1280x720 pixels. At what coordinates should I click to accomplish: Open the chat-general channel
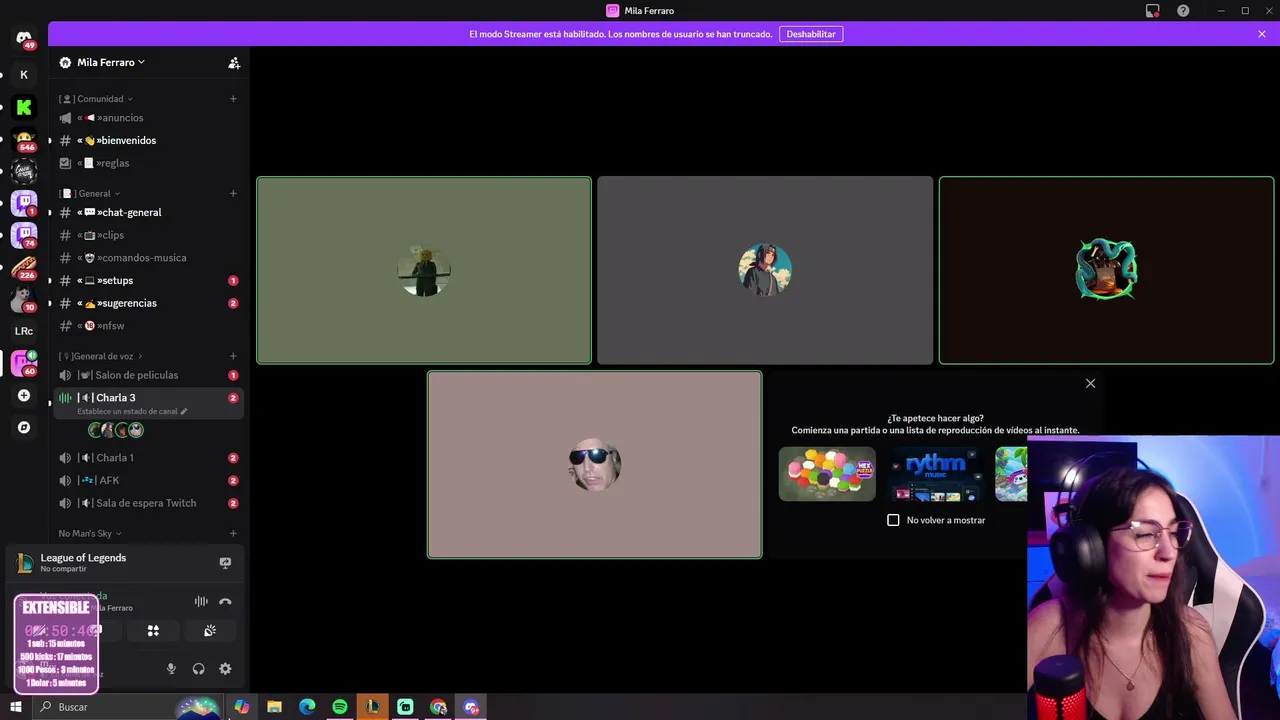tap(149, 213)
